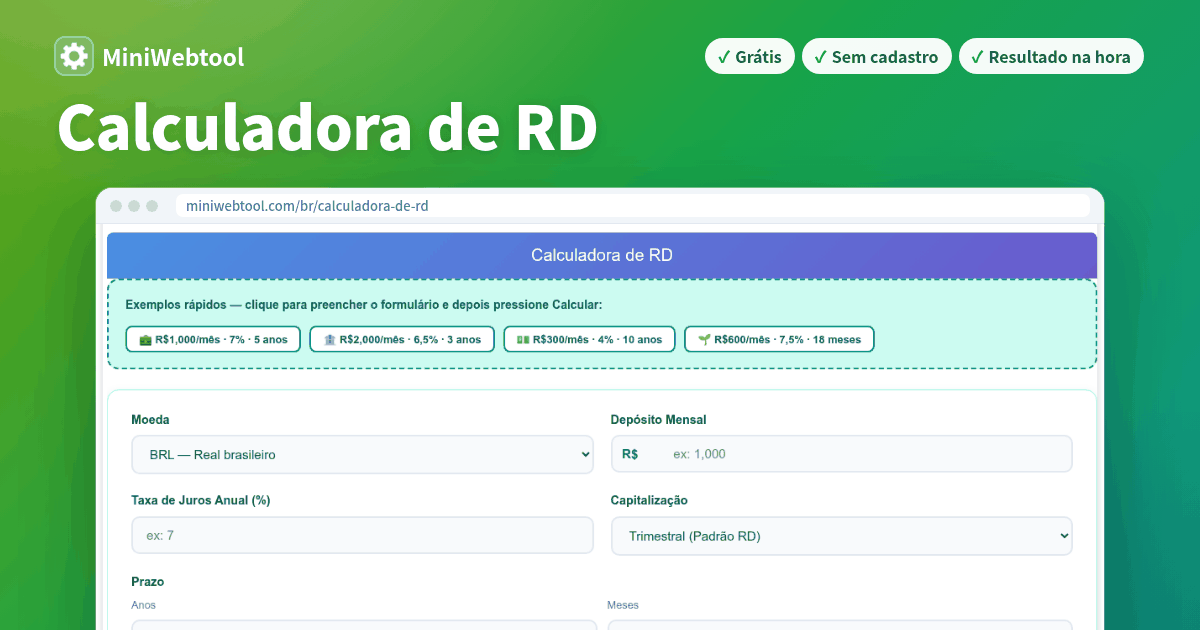Click the Sem cadastro badge
1200x630 pixels.
(877, 57)
